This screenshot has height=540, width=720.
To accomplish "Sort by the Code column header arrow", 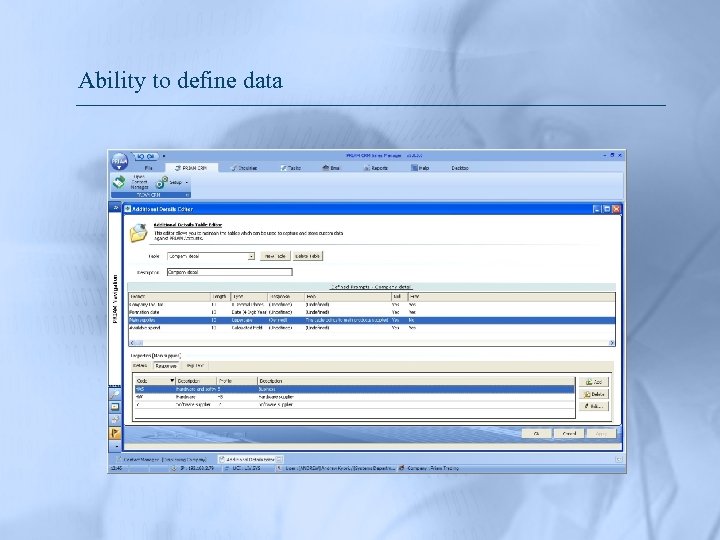I will click(172, 381).
